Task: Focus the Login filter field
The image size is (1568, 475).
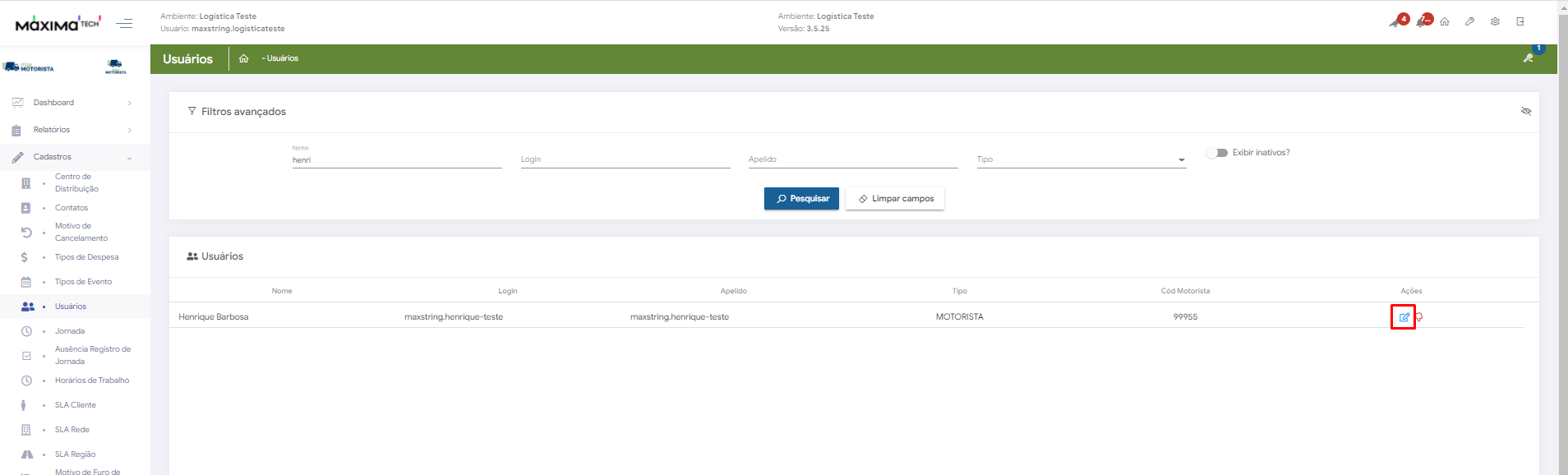Action: [x=625, y=159]
